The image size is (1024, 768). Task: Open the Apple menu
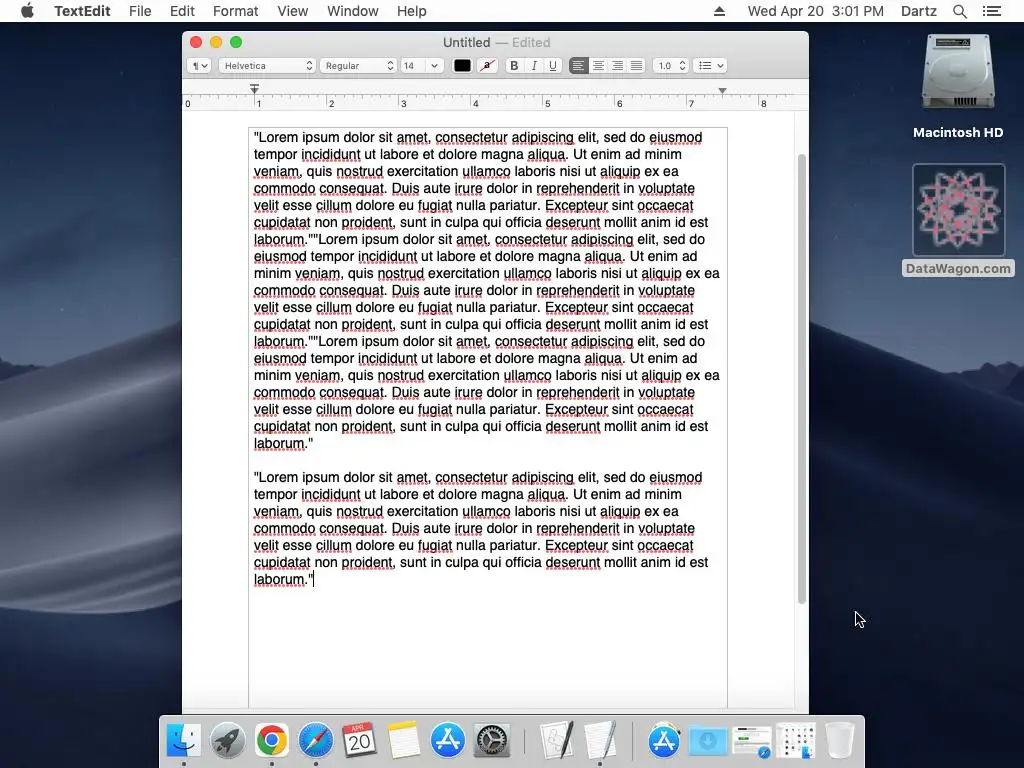coord(27,11)
